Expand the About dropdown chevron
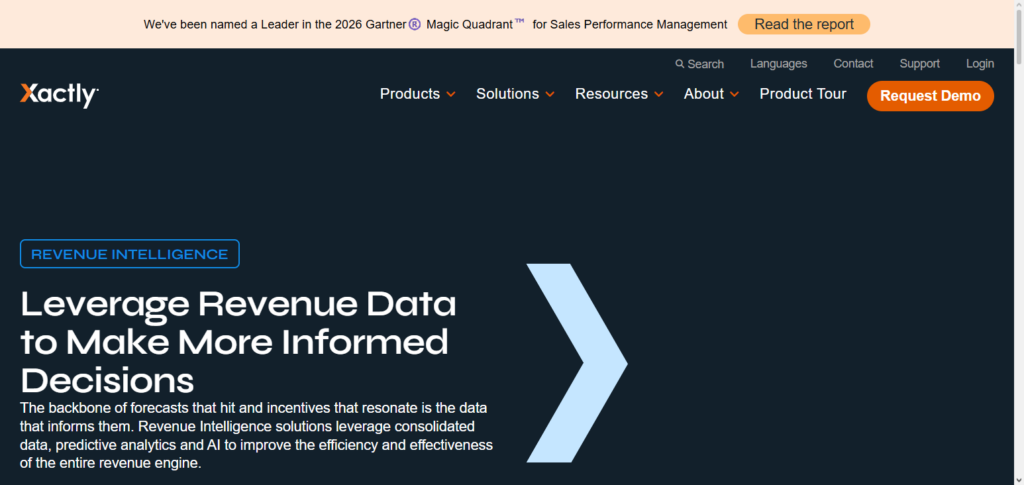This screenshot has width=1024, height=485. click(x=735, y=95)
